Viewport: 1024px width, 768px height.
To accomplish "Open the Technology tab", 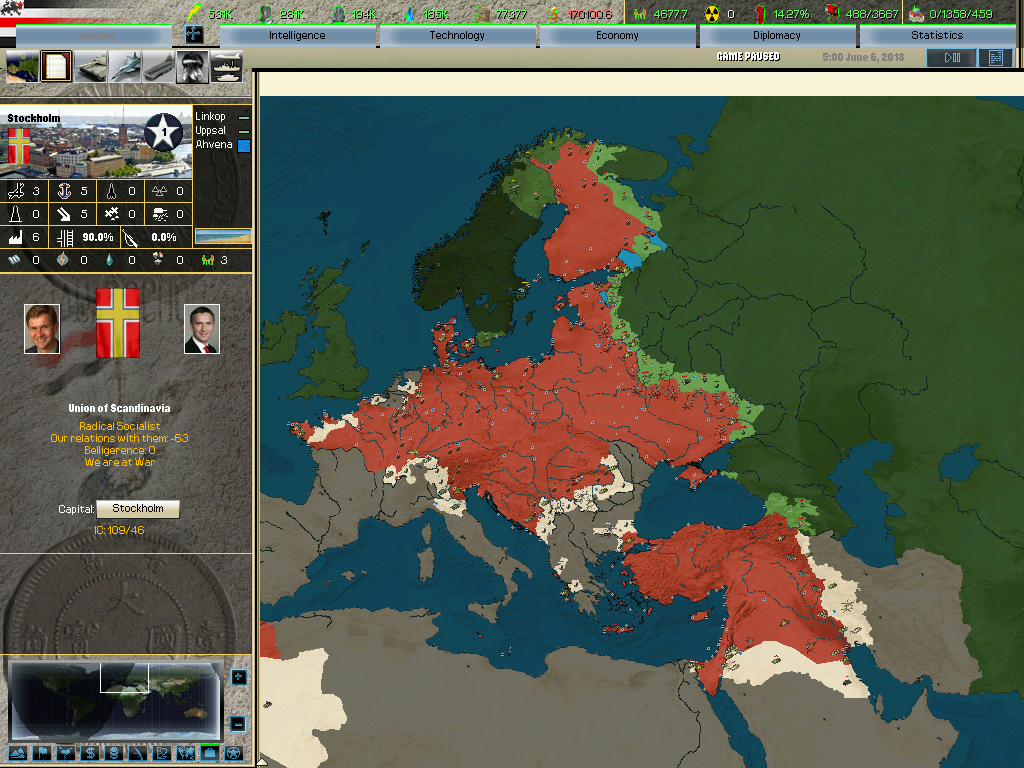I will tap(457, 35).
